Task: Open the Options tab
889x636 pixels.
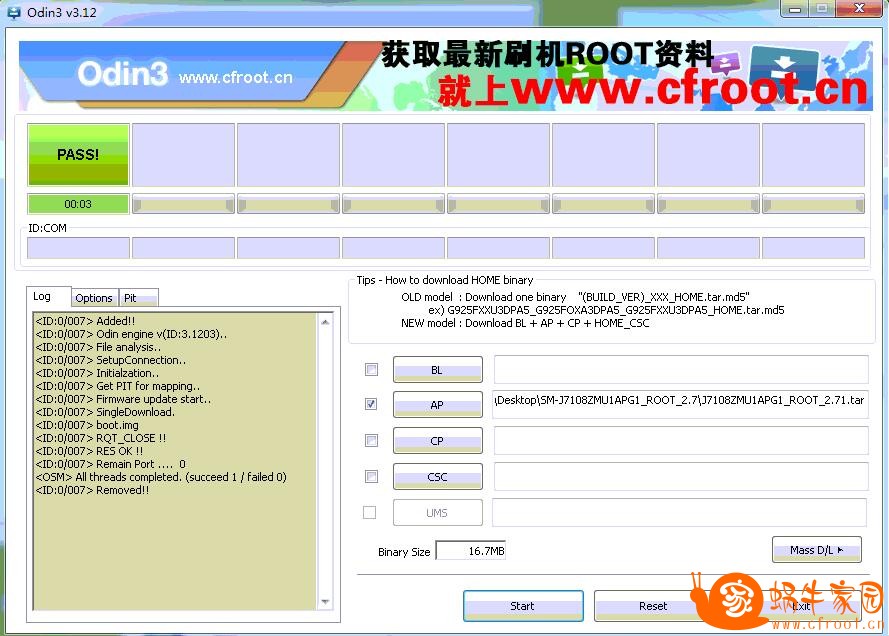Action: click(94, 298)
